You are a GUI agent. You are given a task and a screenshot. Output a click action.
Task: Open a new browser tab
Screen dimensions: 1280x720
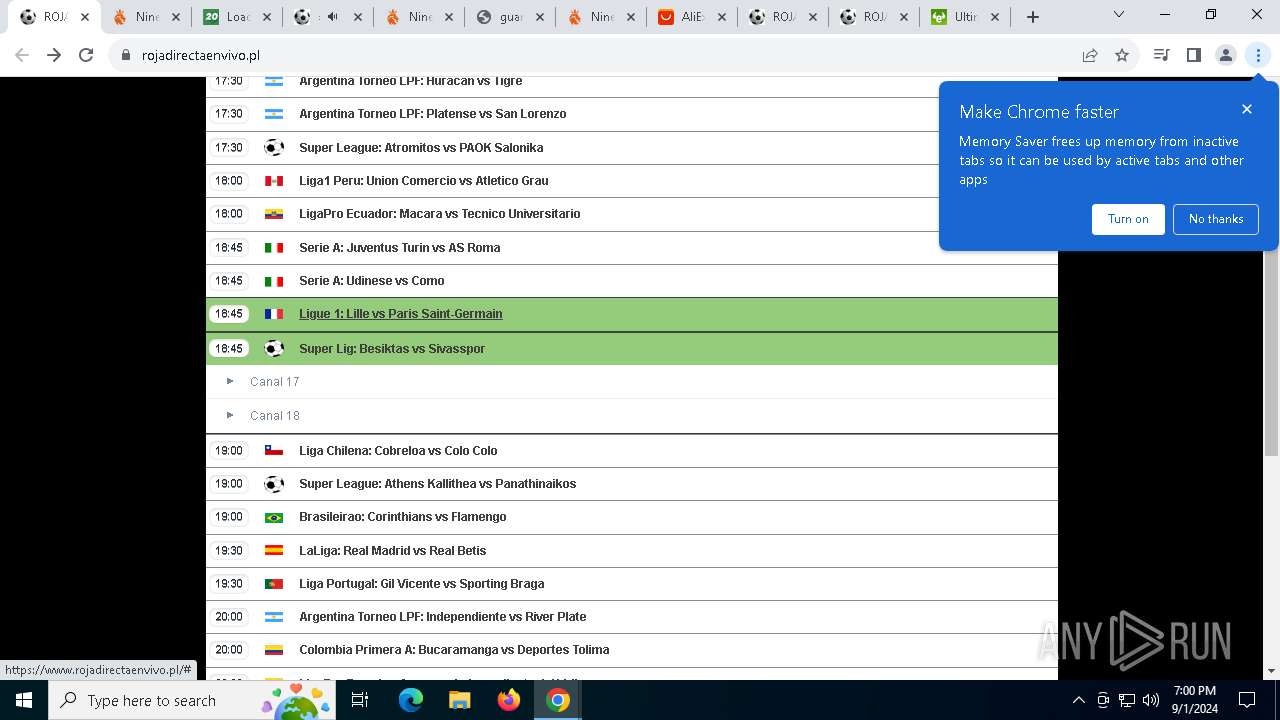[1033, 17]
